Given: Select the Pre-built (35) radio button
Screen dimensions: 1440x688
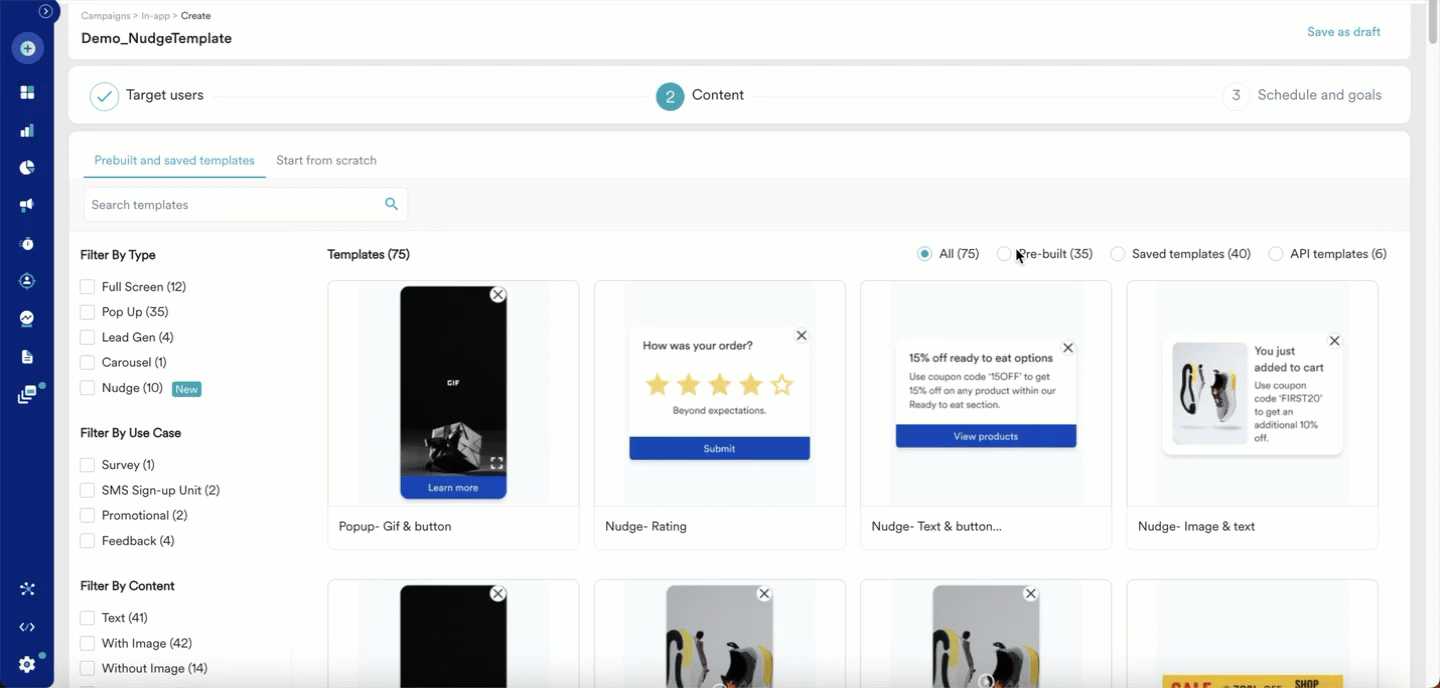Looking at the screenshot, I should (x=1004, y=254).
